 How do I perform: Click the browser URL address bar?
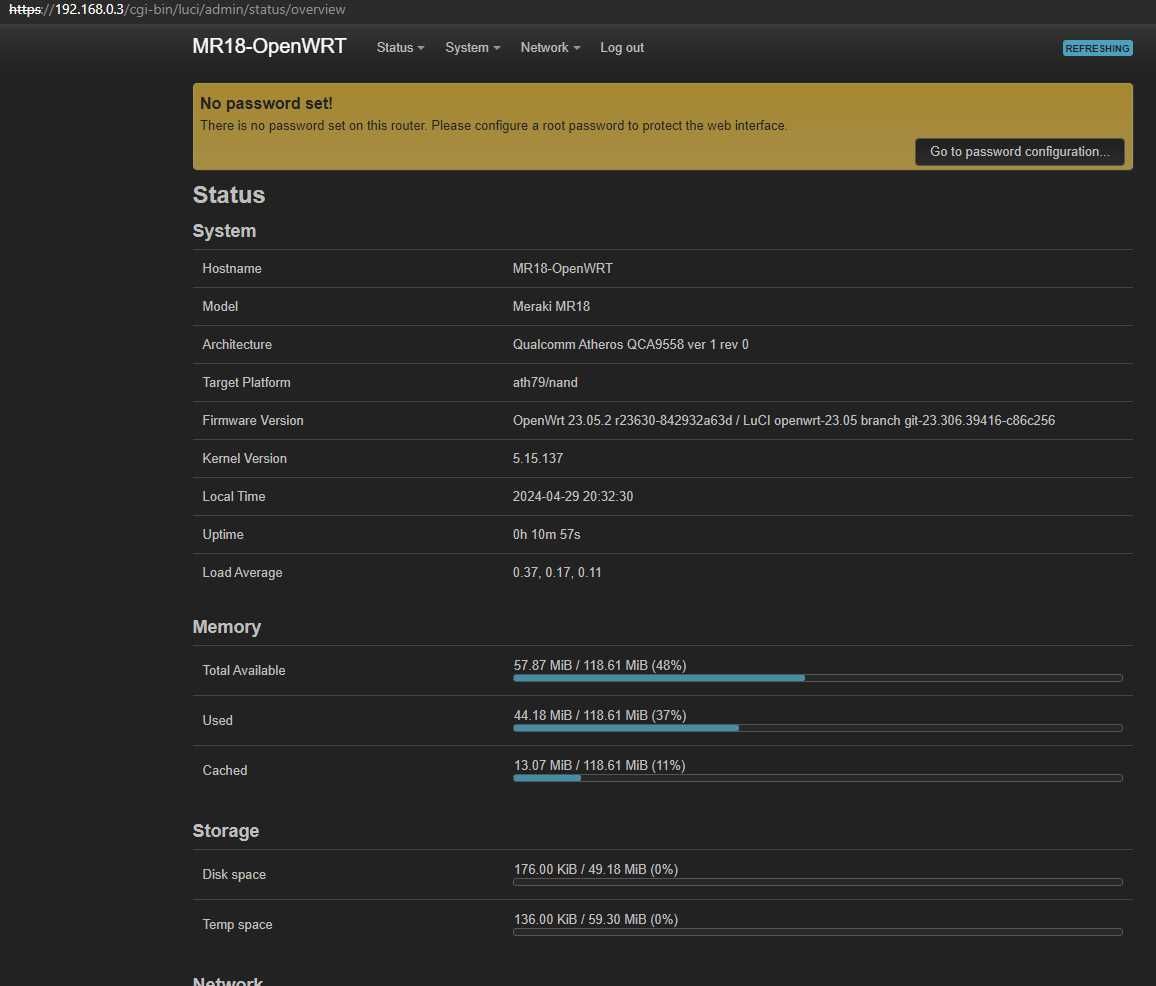point(177,10)
